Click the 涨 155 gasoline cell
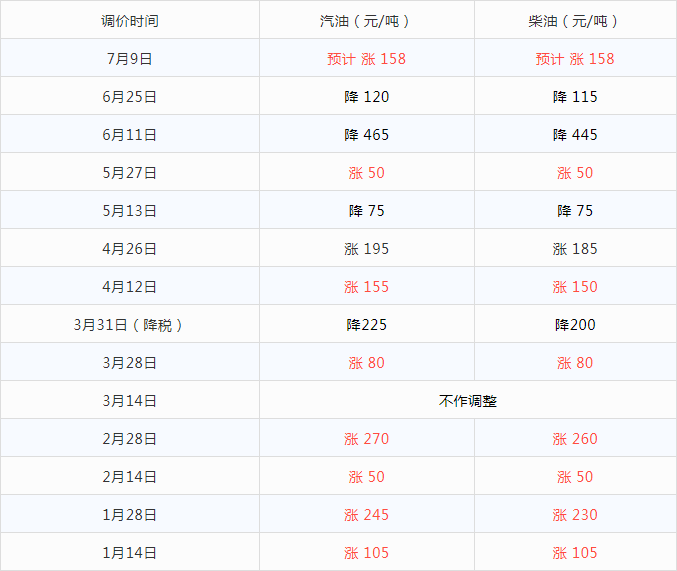This screenshot has height=571, width=677. (366, 287)
